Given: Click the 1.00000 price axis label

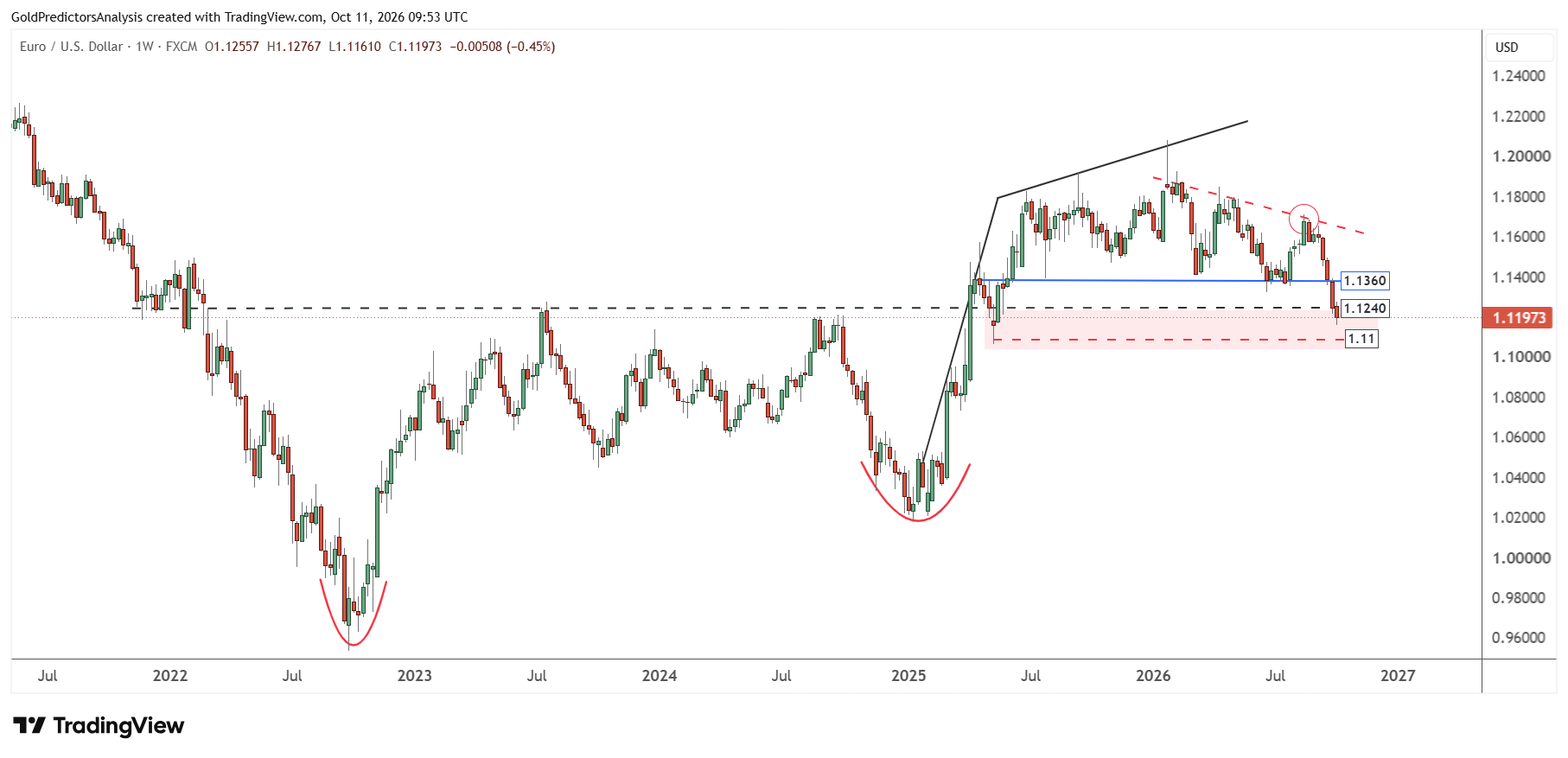Looking at the screenshot, I should click(1521, 558).
